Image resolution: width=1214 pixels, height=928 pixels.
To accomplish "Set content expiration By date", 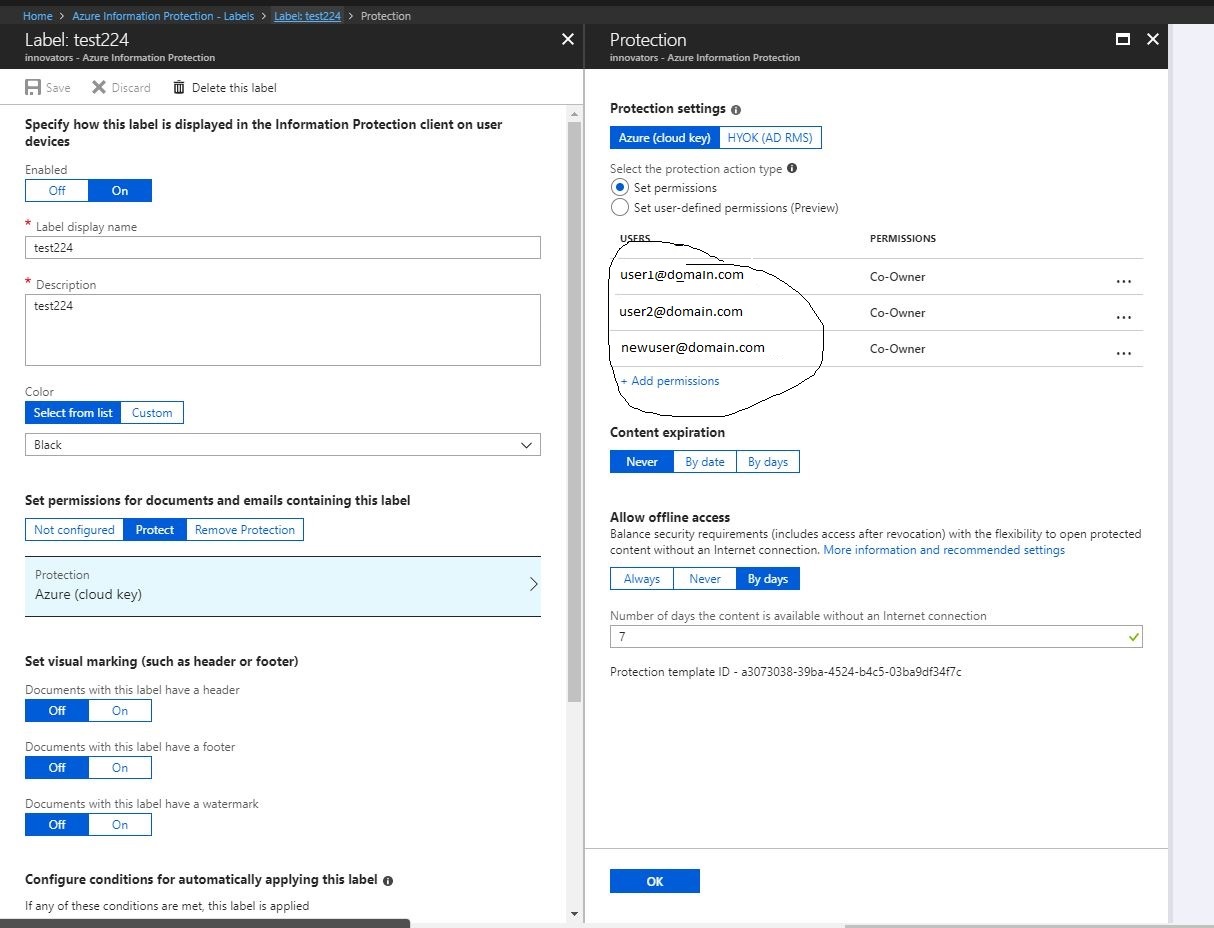I will click(705, 461).
